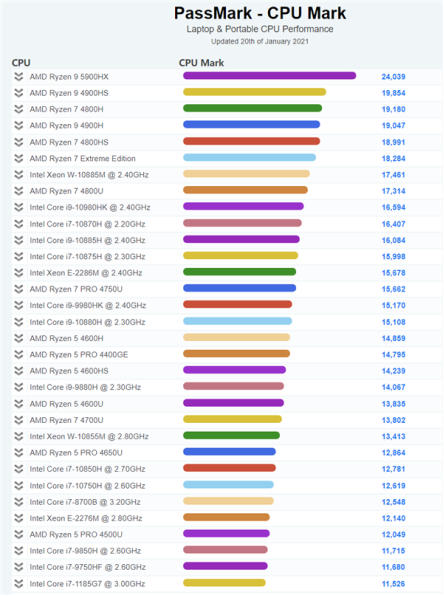
Task: Expand the AMD Ryzen 5 4600H row chevron
Action: (x=19, y=339)
